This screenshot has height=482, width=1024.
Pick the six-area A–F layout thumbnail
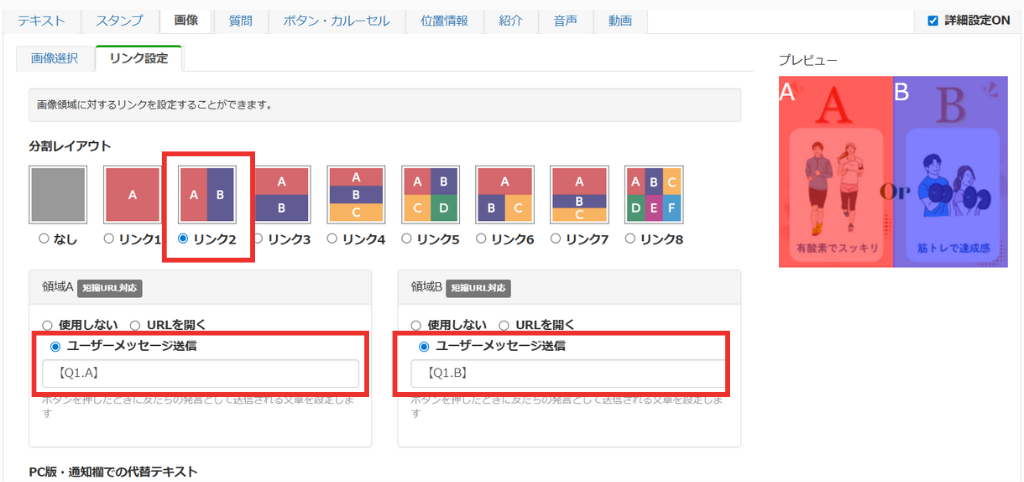point(653,195)
